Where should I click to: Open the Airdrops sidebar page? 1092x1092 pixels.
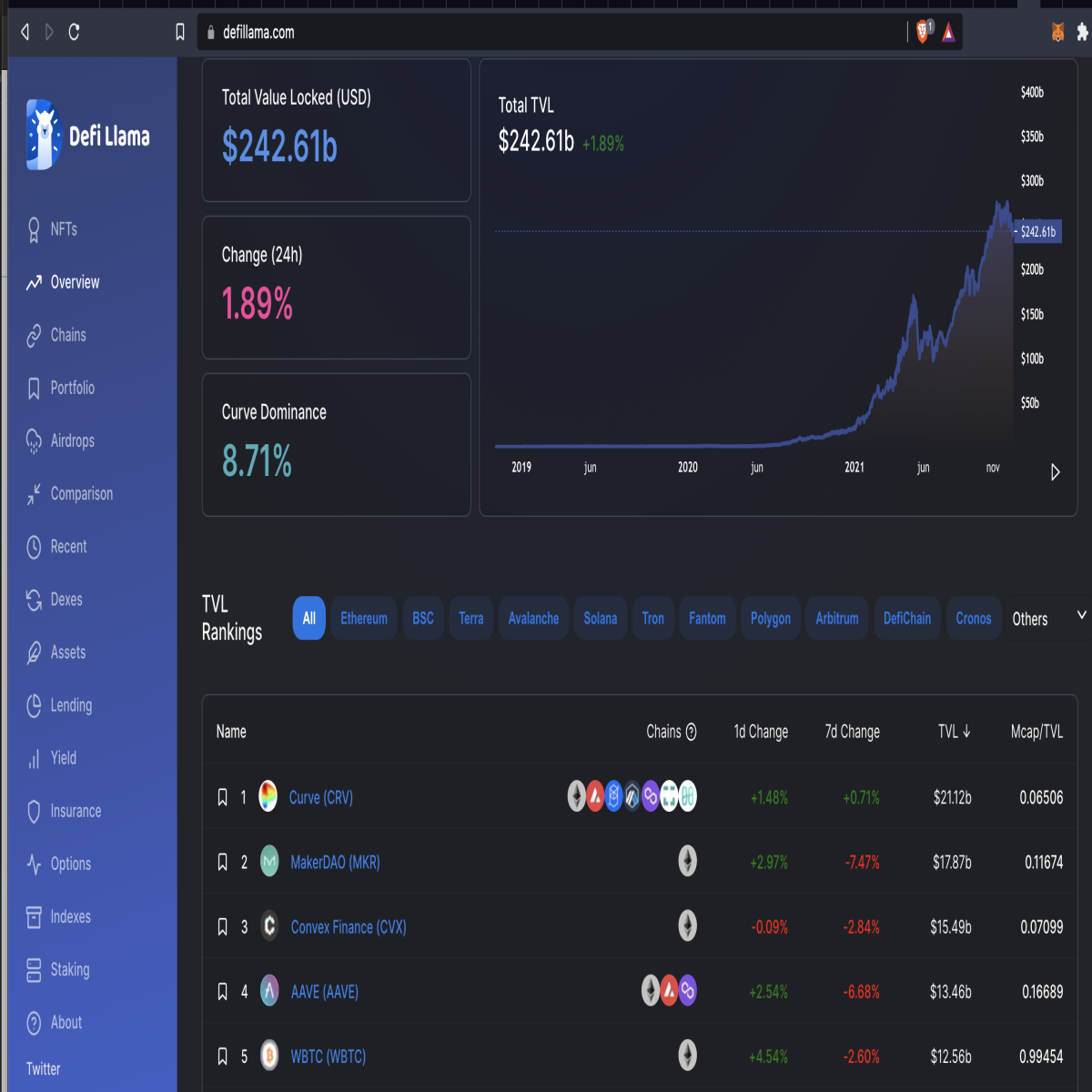[x=60, y=440]
